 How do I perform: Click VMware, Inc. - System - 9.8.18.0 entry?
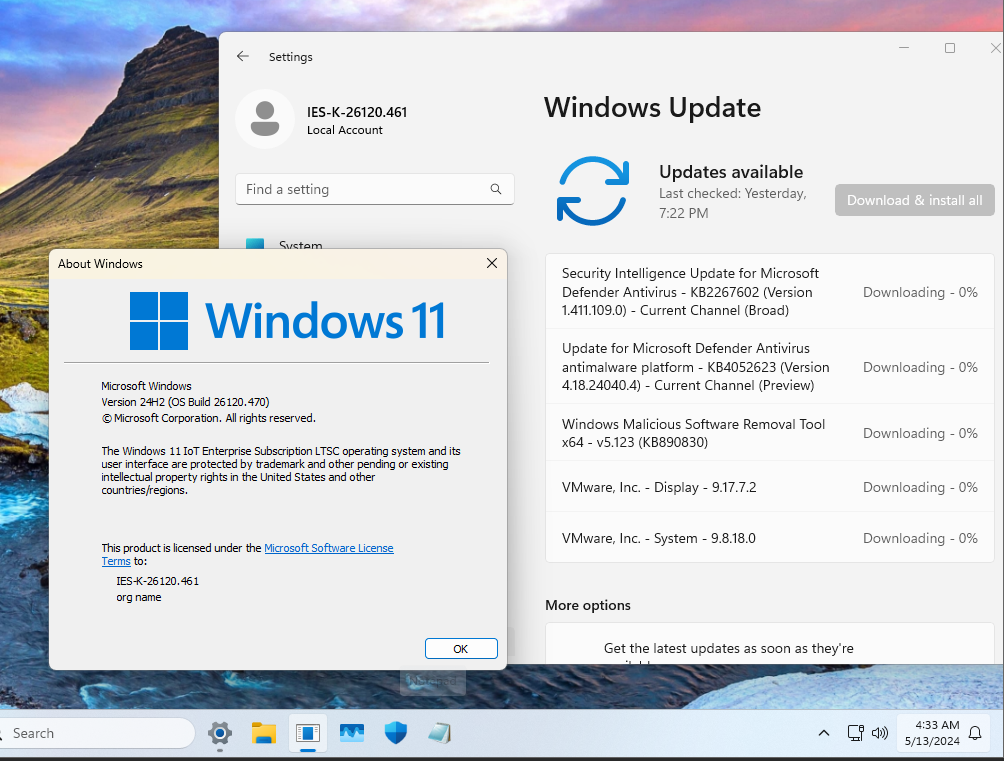(770, 538)
